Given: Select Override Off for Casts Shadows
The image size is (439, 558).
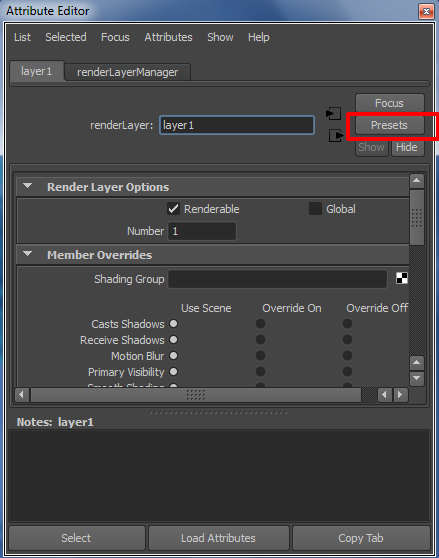Looking at the screenshot, I should click(348, 324).
